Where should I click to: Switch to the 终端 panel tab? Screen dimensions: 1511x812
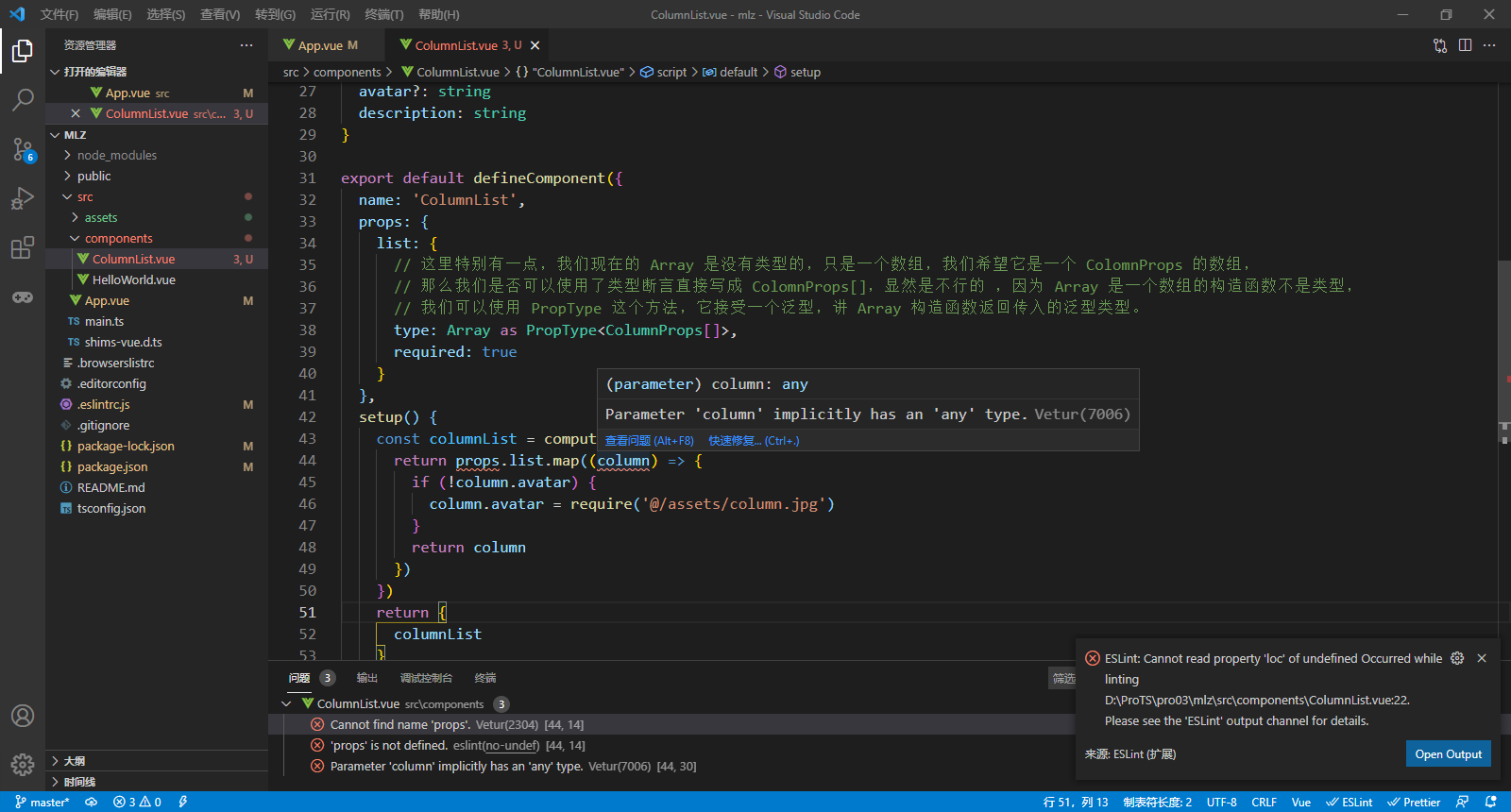tap(485, 678)
